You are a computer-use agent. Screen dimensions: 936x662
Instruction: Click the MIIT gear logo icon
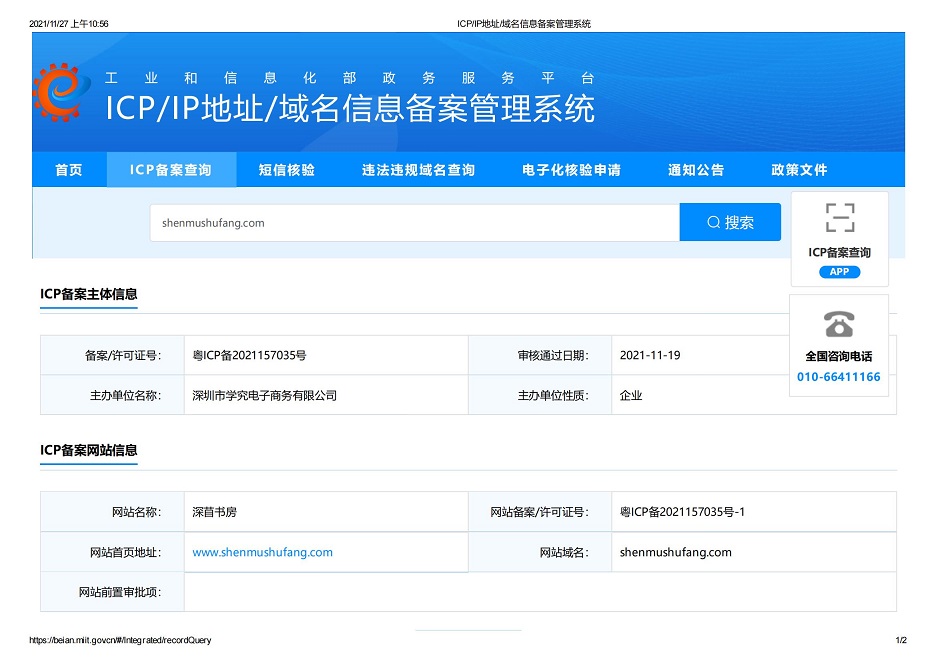pyautogui.click(x=61, y=93)
